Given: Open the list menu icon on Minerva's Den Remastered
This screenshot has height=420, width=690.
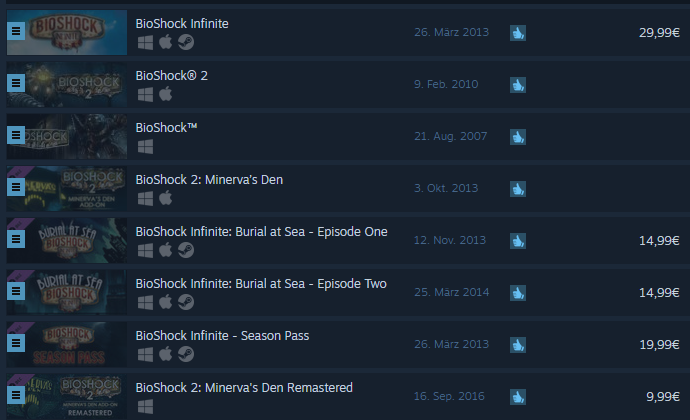Looking at the screenshot, I should [16, 395].
